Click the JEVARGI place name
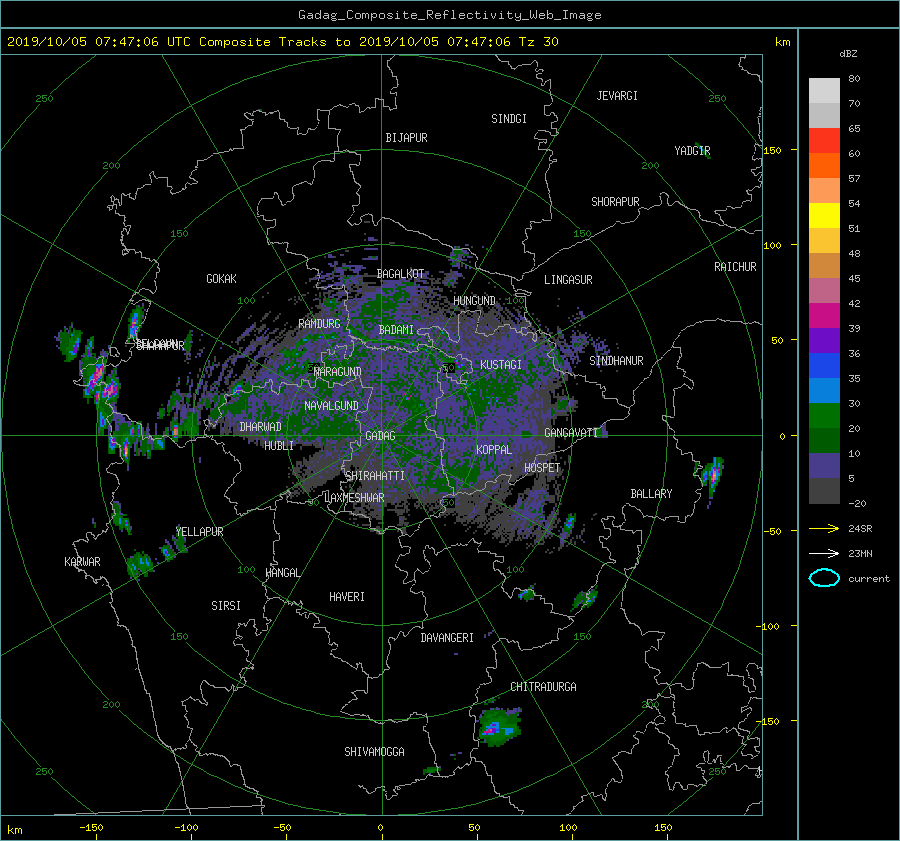This screenshot has height=841, width=900. (x=617, y=96)
